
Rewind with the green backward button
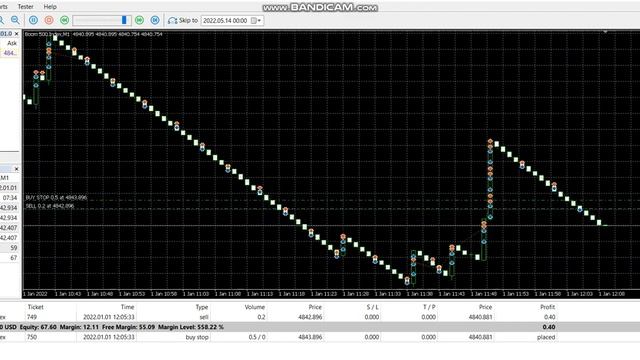[x=64, y=20]
